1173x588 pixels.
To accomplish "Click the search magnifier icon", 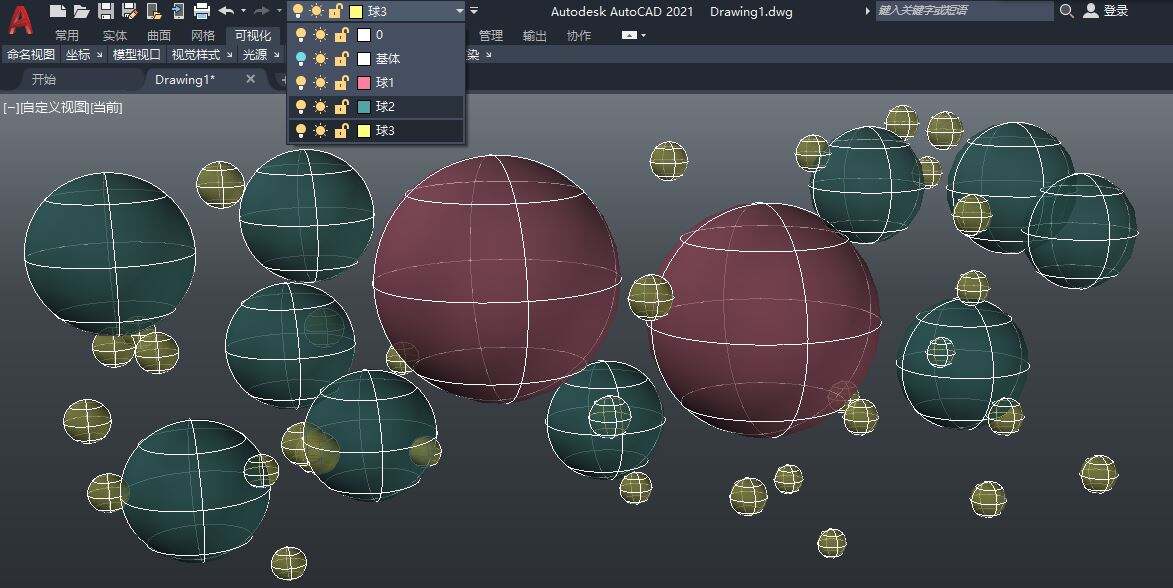I will coord(1067,11).
